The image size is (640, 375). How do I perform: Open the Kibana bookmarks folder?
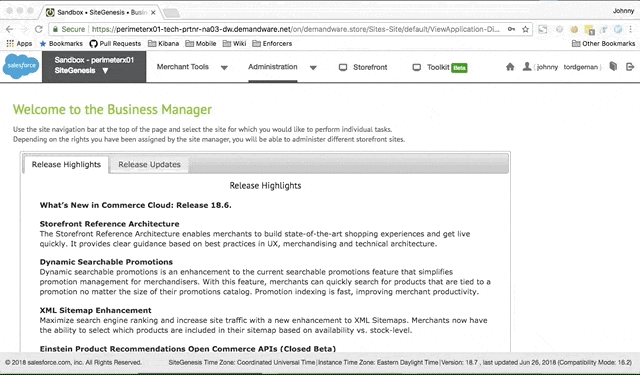click(x=163, y=43)
